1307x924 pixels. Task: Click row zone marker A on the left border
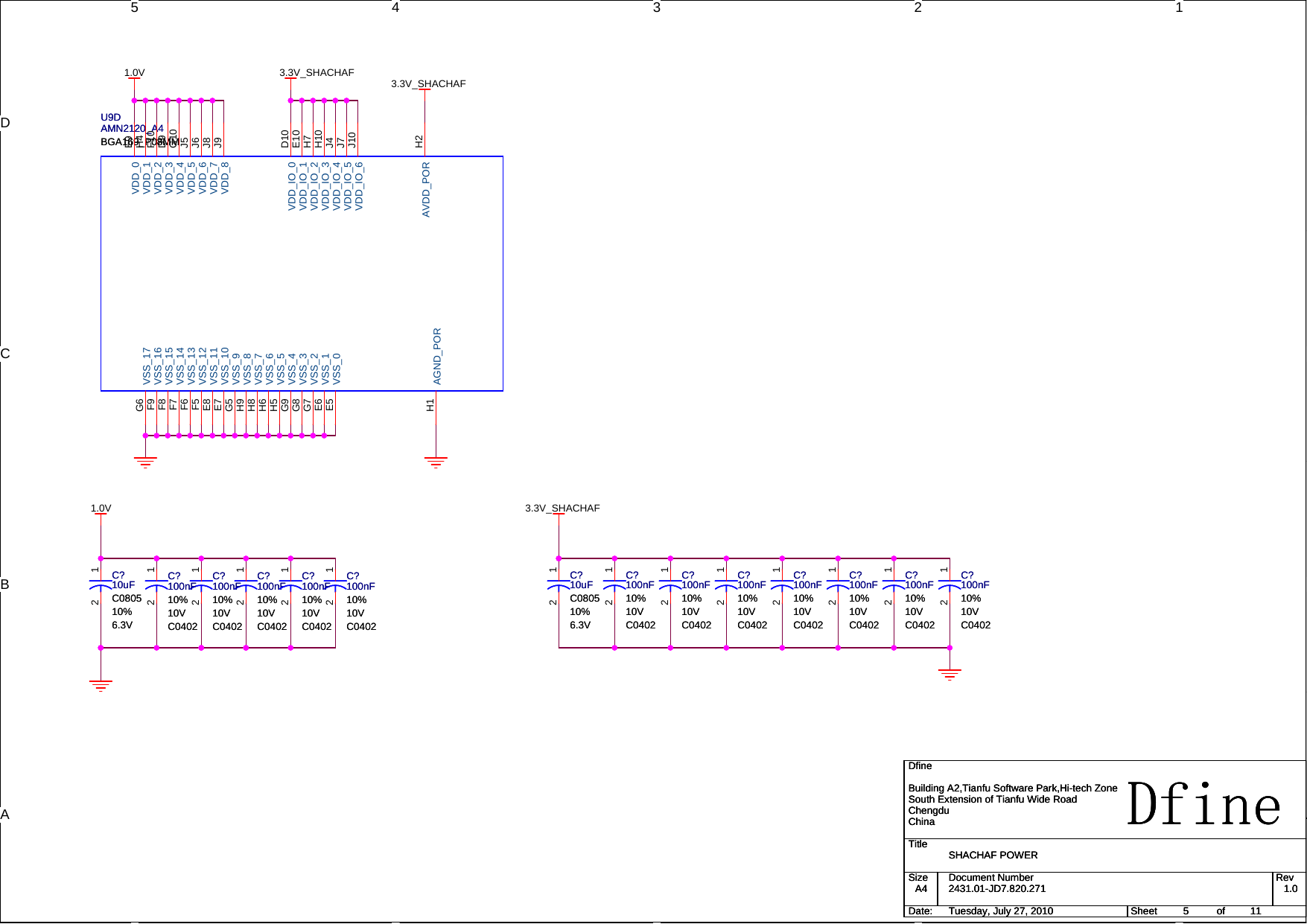[x=5, y=815]
